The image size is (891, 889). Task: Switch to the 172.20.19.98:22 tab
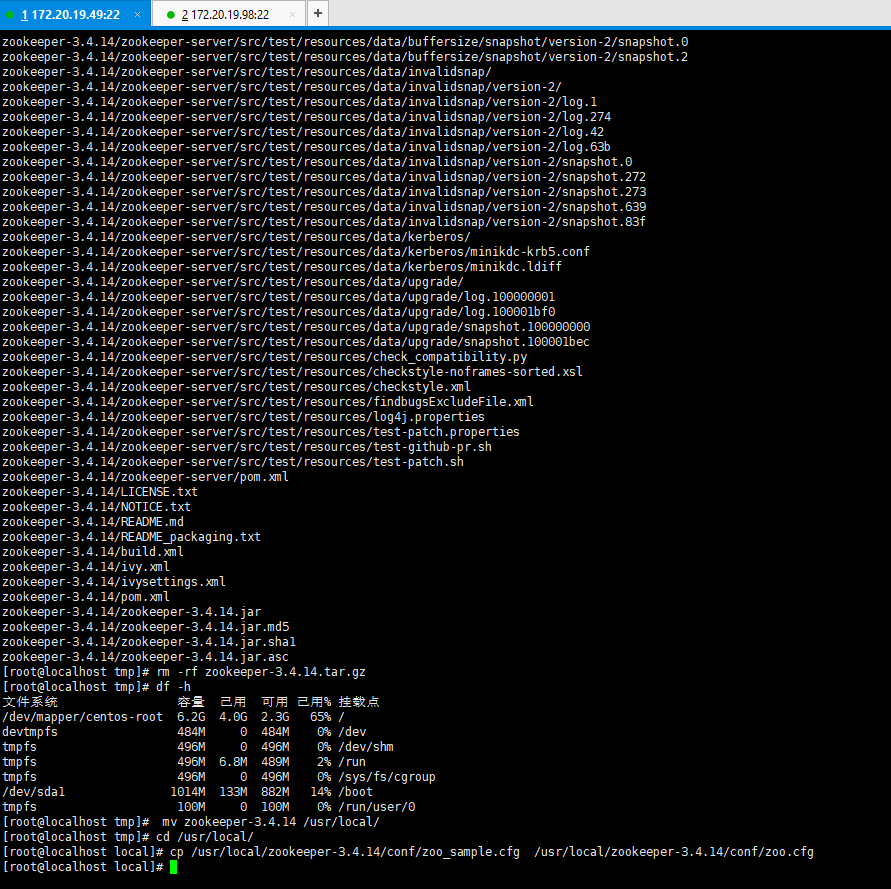(x=225, y=14)
